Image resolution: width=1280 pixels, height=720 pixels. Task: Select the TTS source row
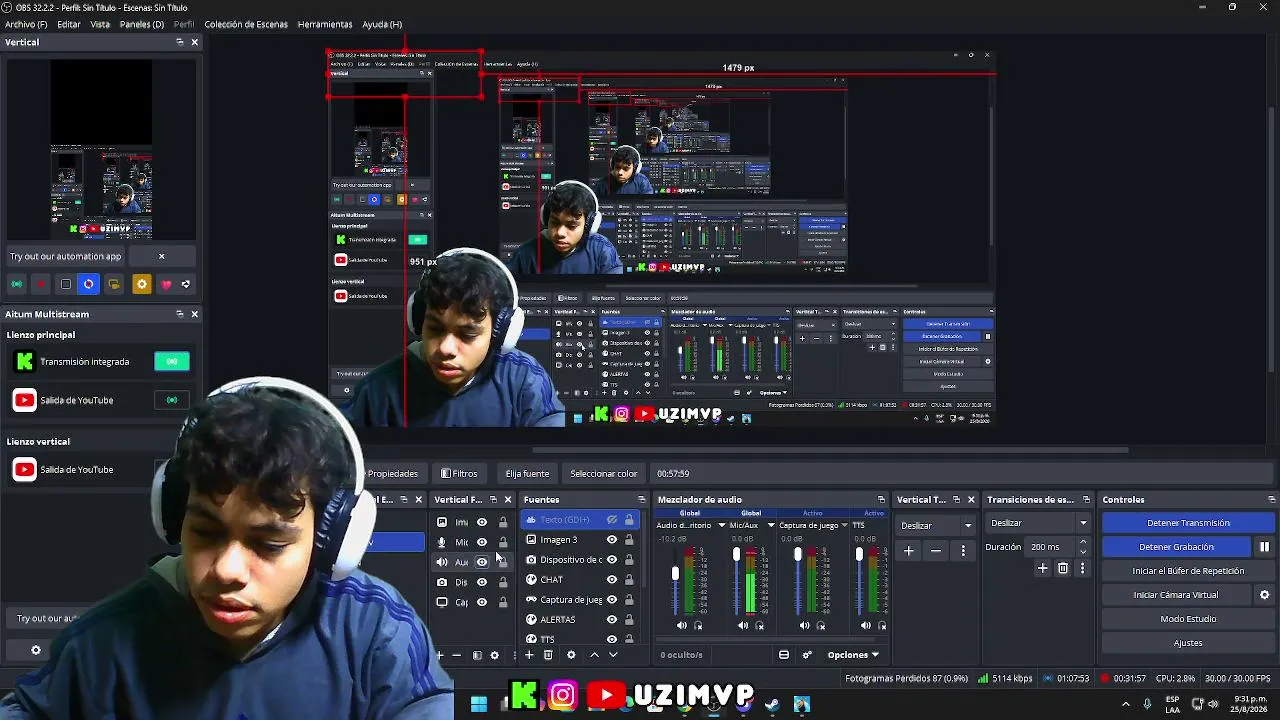(580, 639)
